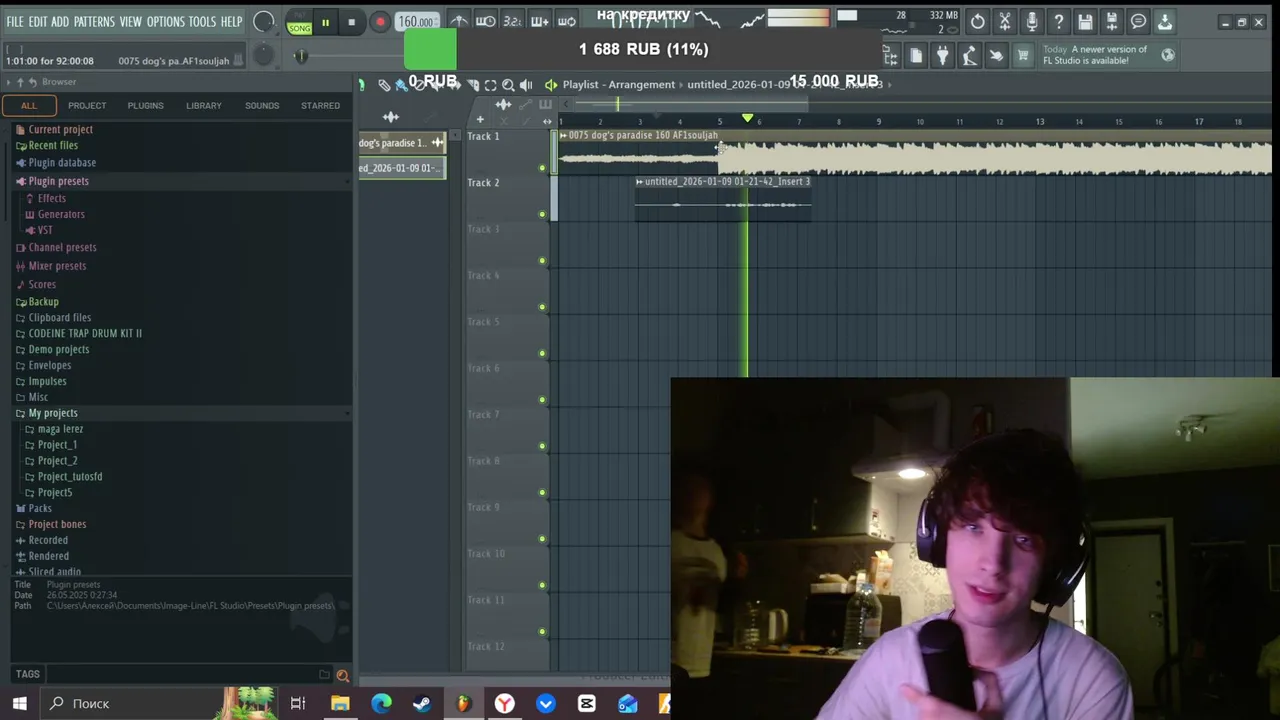This screenshot has width=1280, height=720.
Task: Mute Track 3 using its green dot
Action: click(542, 261)
